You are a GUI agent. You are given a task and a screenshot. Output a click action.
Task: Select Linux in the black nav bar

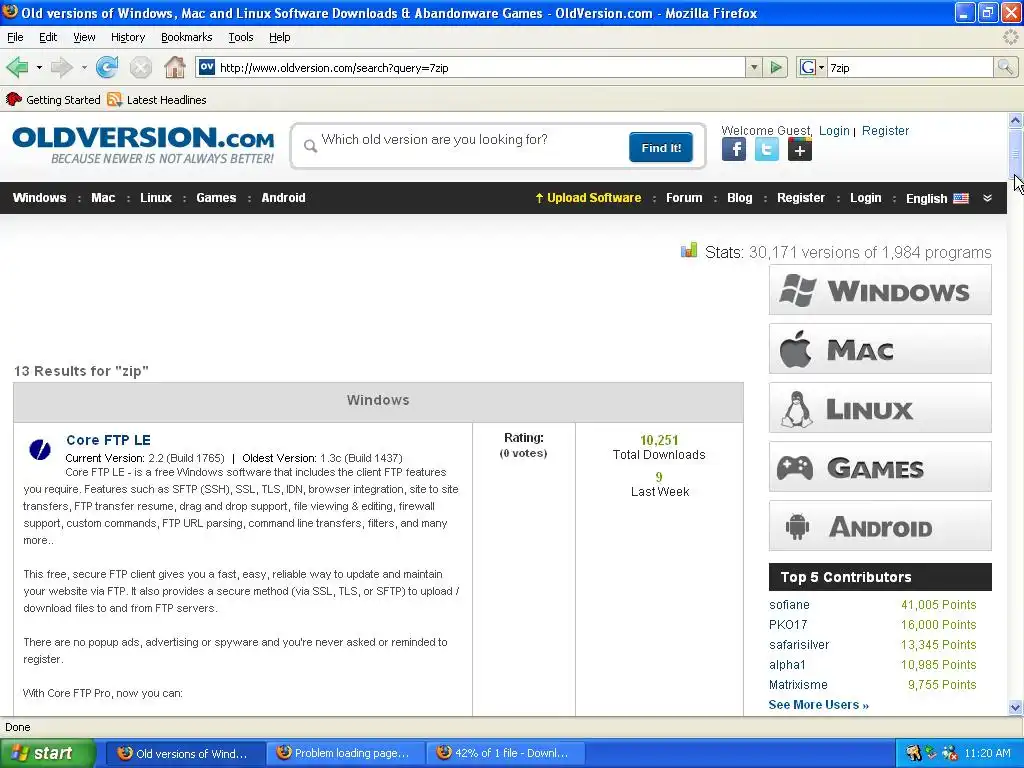click(x=155, y=198)
